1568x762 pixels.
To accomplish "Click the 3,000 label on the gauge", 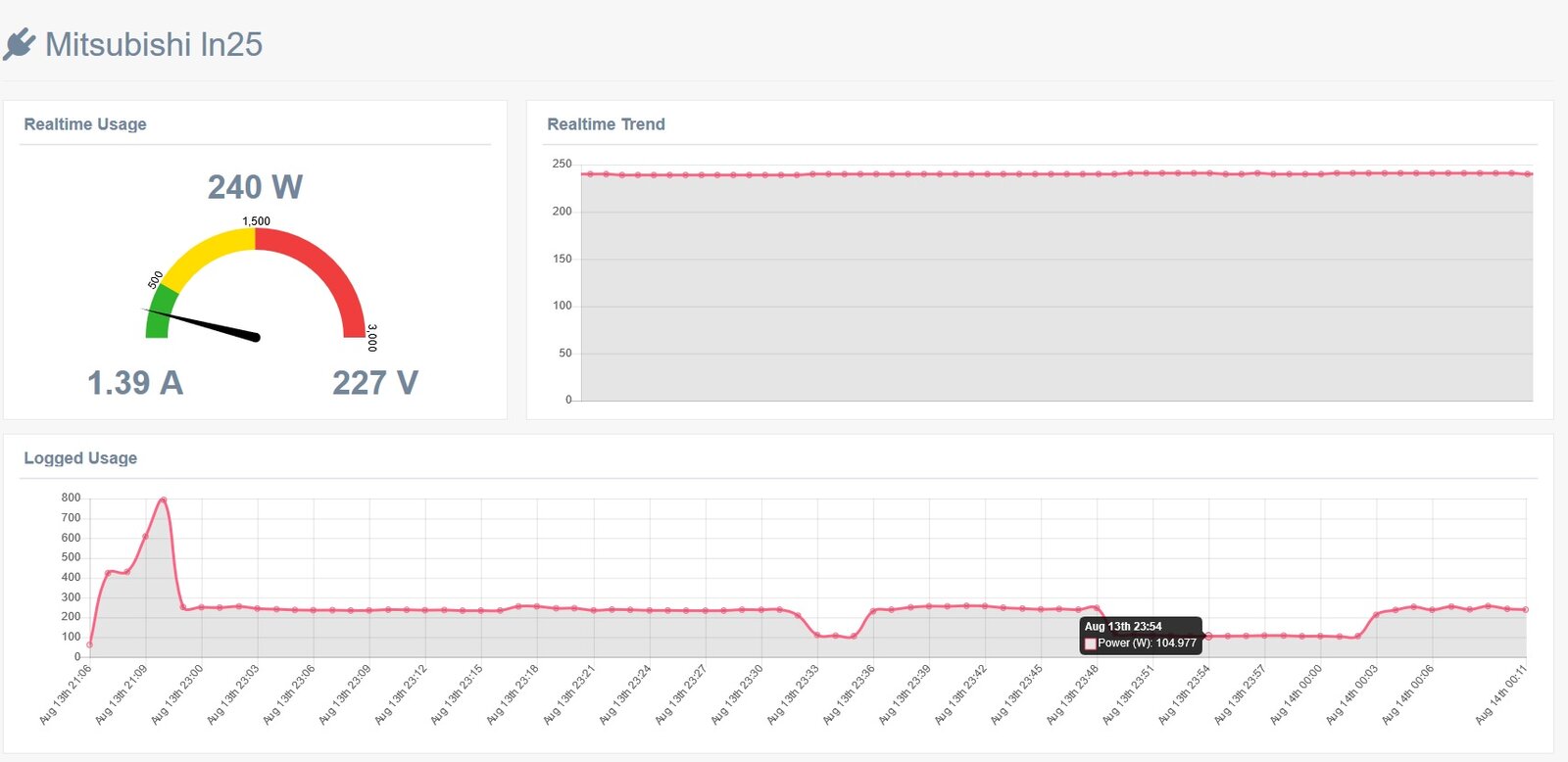I will (x=371, y=338).
